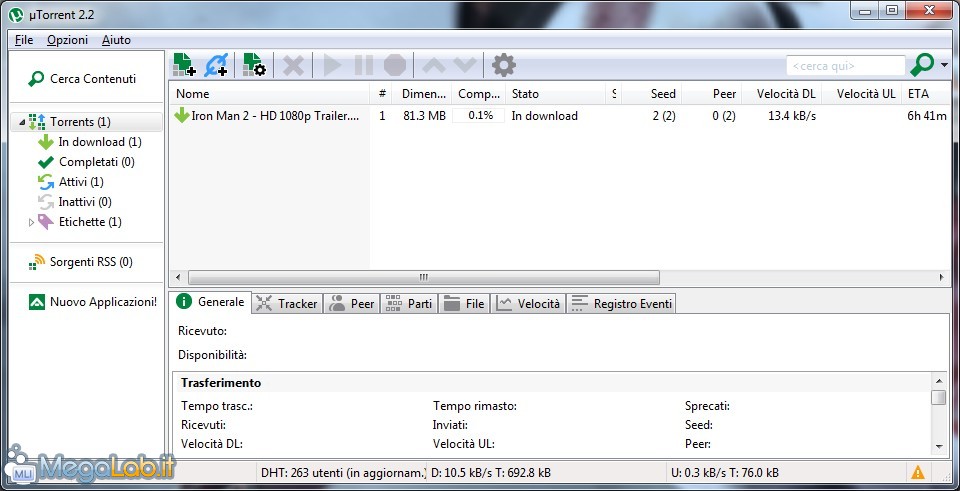Click the µTorrent title bar logo icon

(18, 13)
